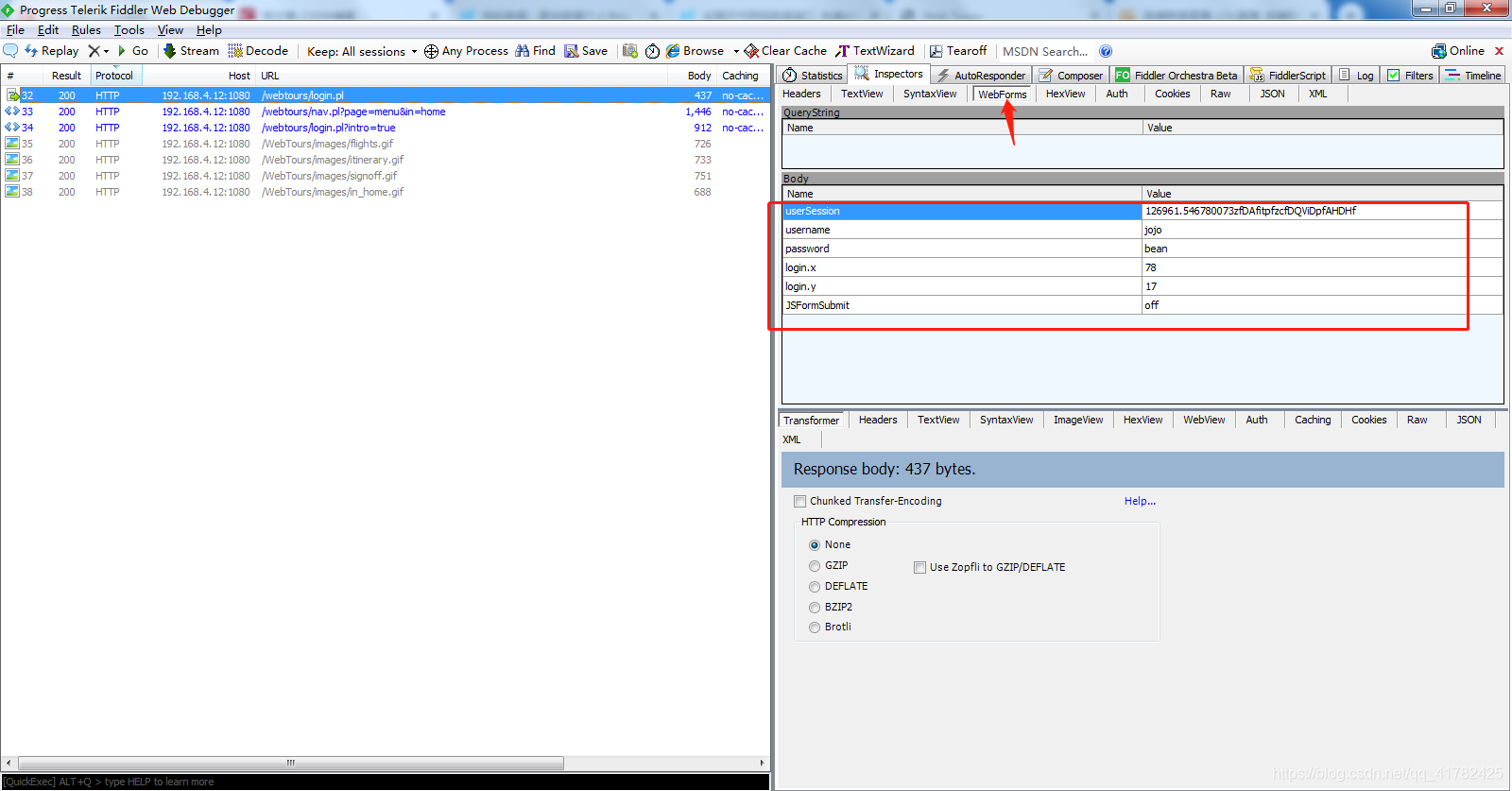Enable Use Zopfli to GZIP/DEFLATE checkbox
1512x791 pixels.
tap(919, 567)
